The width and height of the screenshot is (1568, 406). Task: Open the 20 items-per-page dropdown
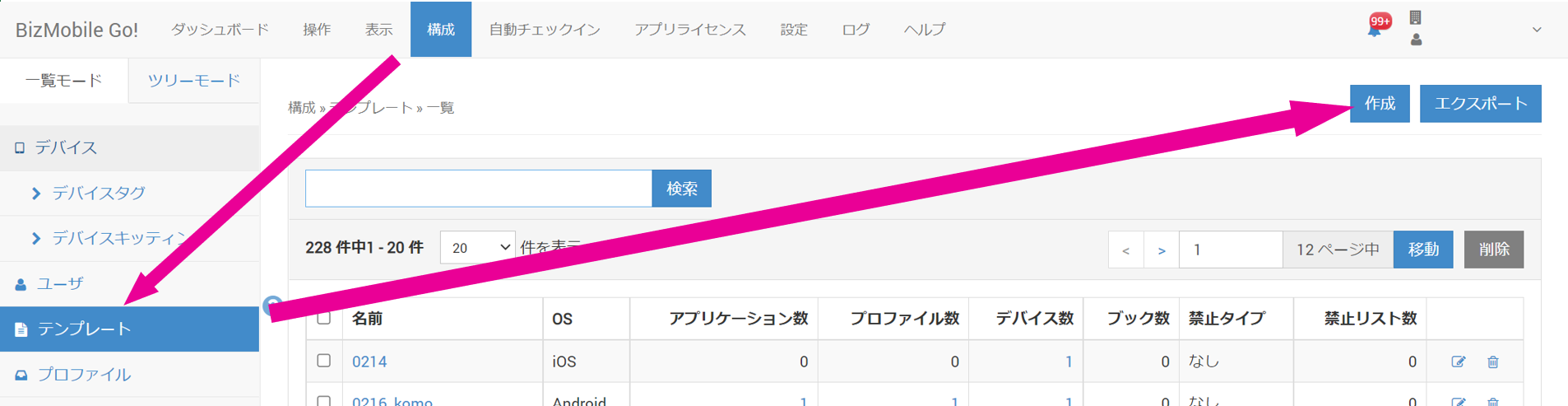pos(477,248)
